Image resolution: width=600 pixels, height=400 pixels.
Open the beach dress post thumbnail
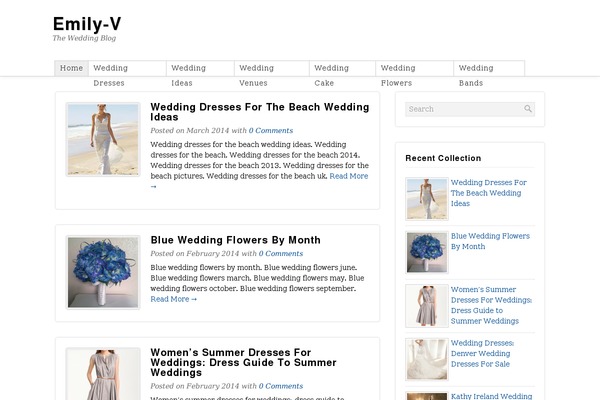103,139
